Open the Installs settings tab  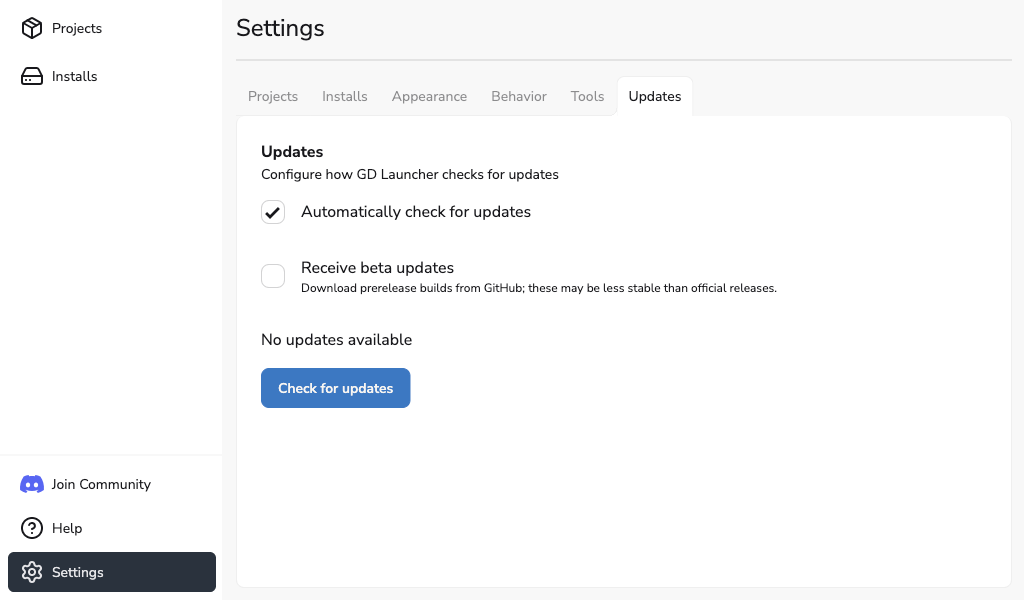(x=344, y=96)
